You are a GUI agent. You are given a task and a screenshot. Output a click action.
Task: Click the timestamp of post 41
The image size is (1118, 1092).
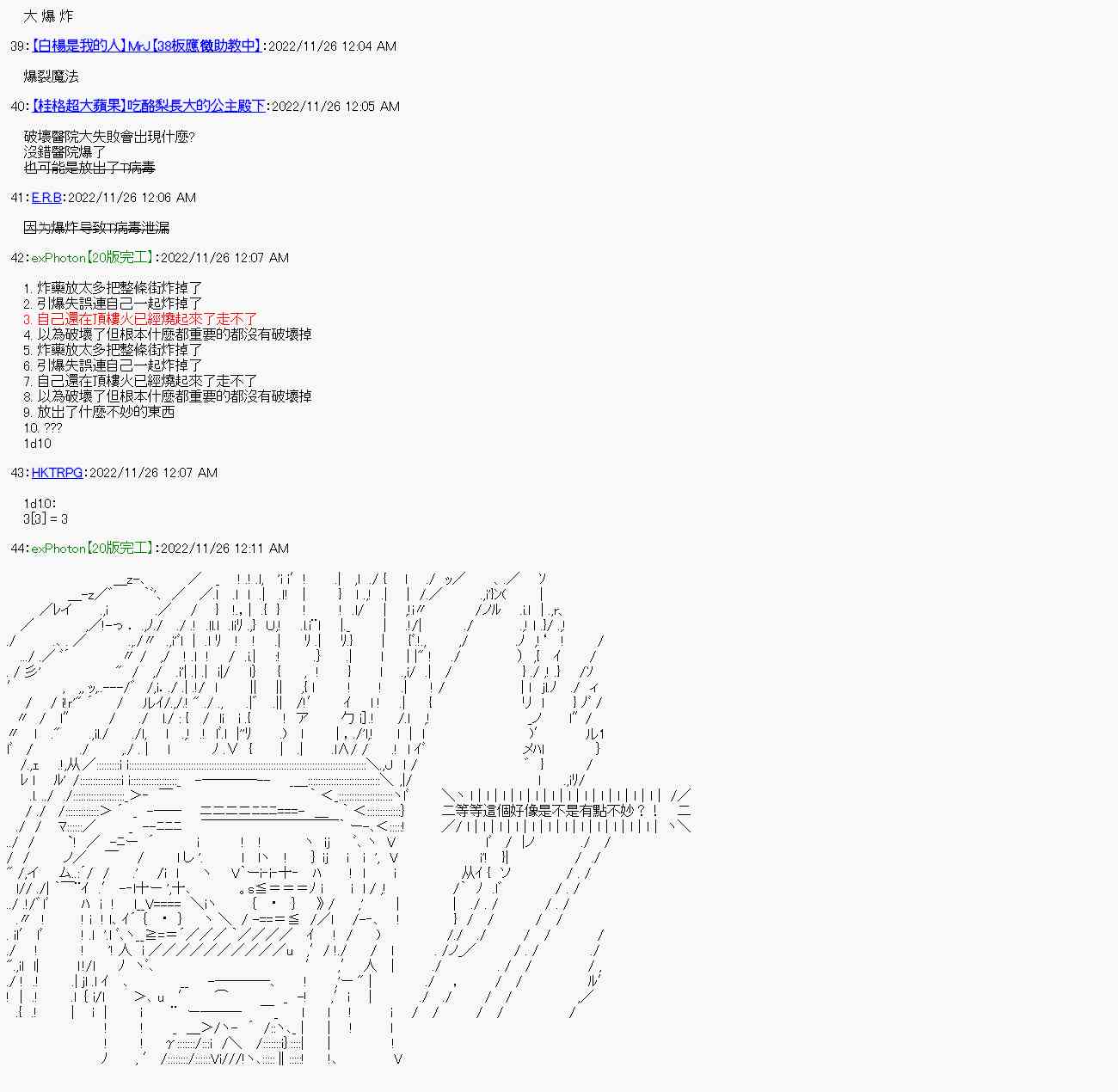point(132,198)
